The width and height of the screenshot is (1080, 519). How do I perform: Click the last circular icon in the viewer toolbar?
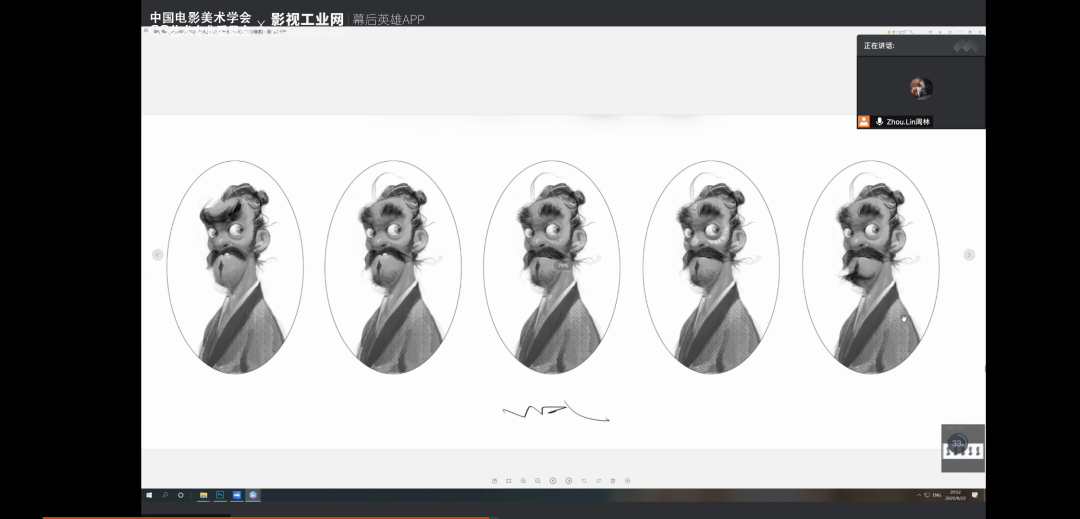pyautogui.click(x=627, y=480)
